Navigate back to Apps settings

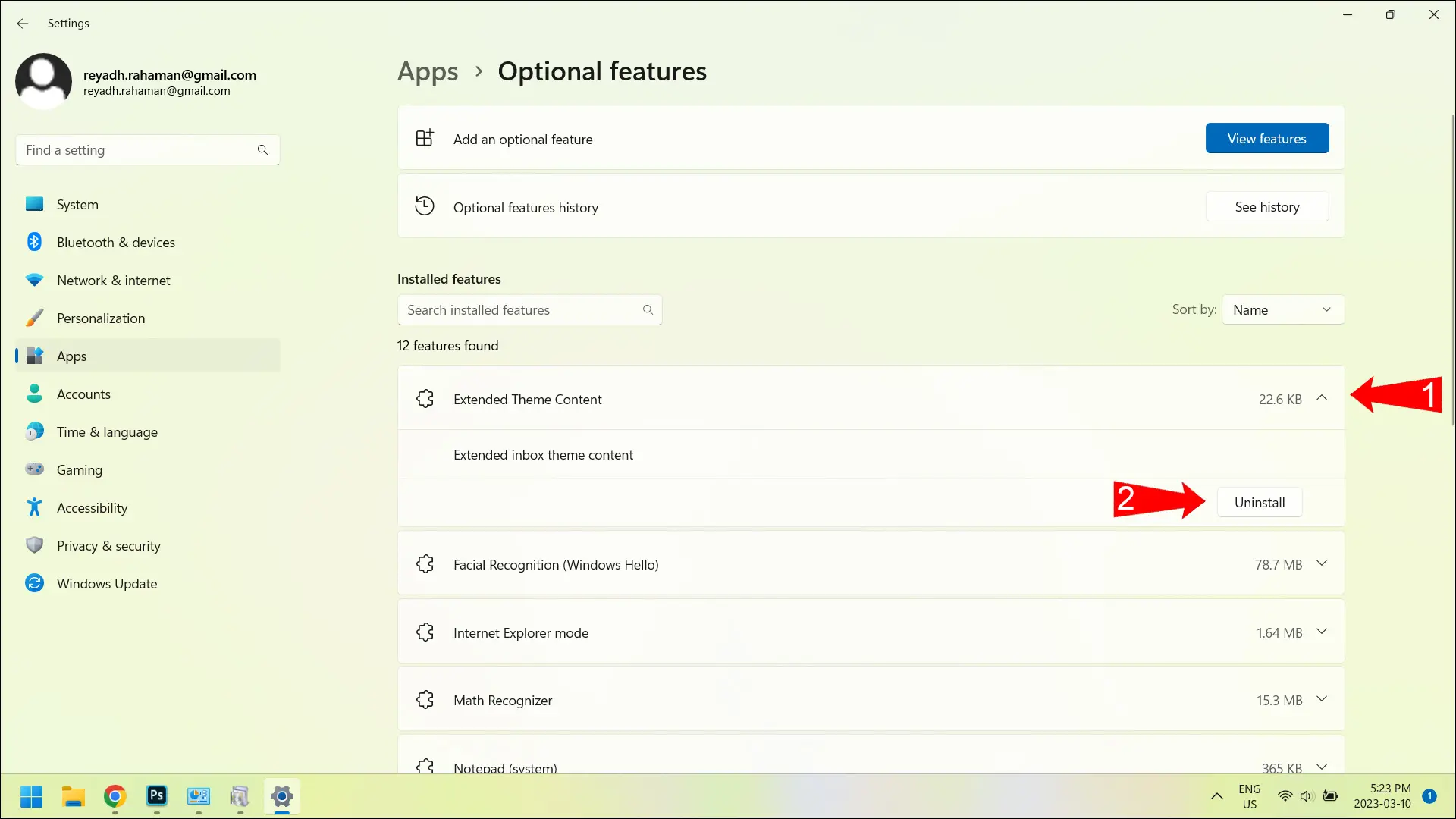coord(428,70)
